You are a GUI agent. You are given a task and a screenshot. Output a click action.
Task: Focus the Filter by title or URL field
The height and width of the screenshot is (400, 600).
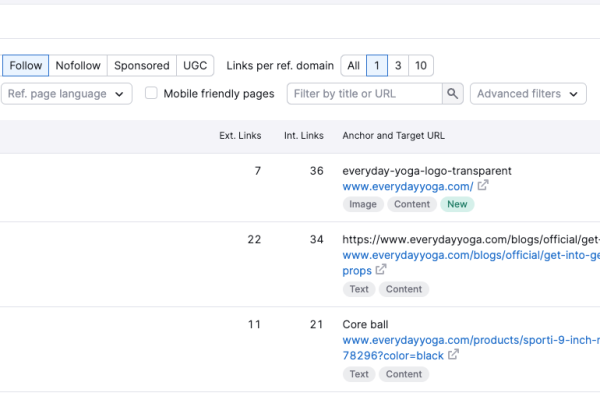365,94
